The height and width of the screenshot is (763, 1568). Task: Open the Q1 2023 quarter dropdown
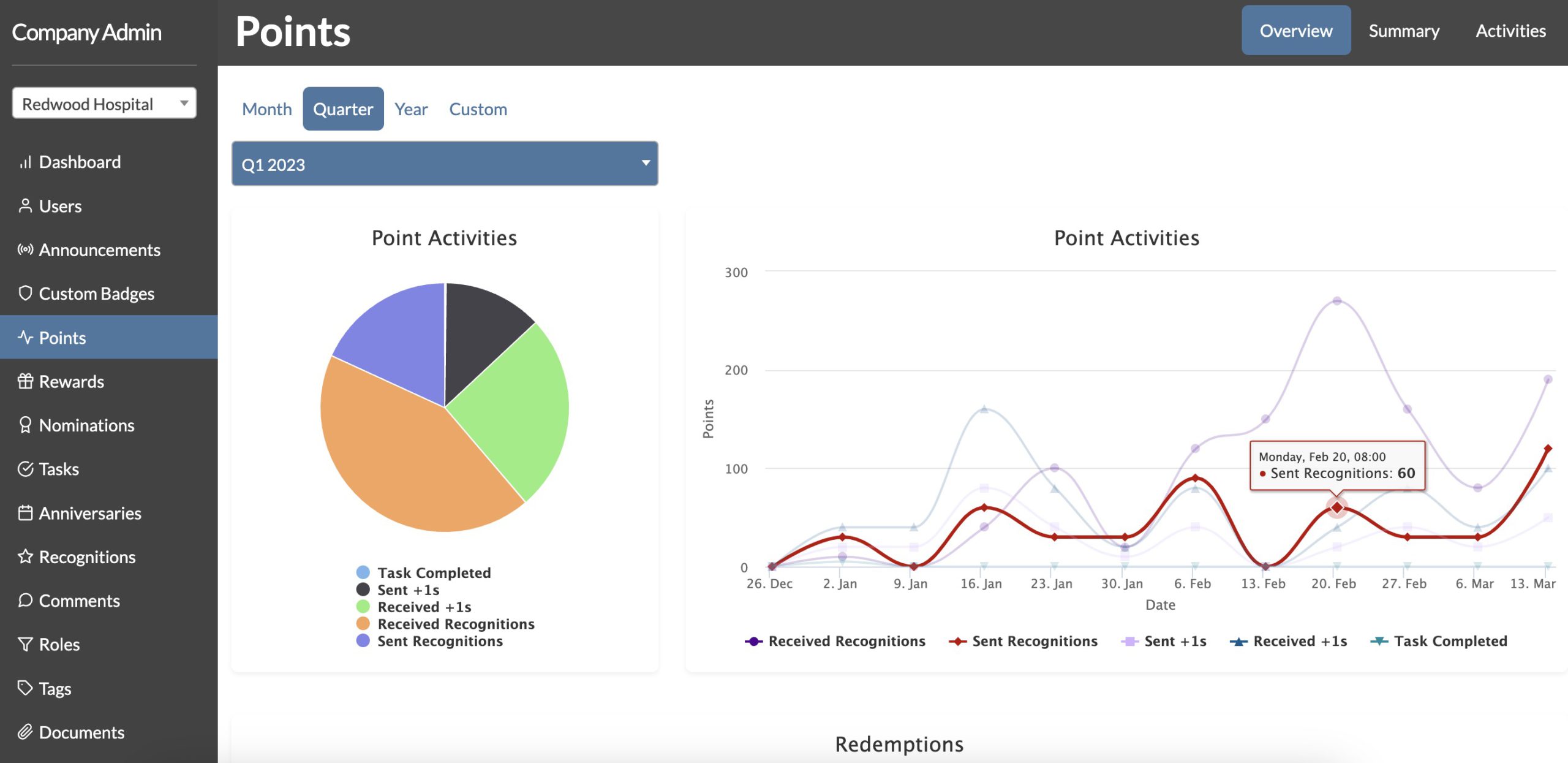tap(445, 163)
